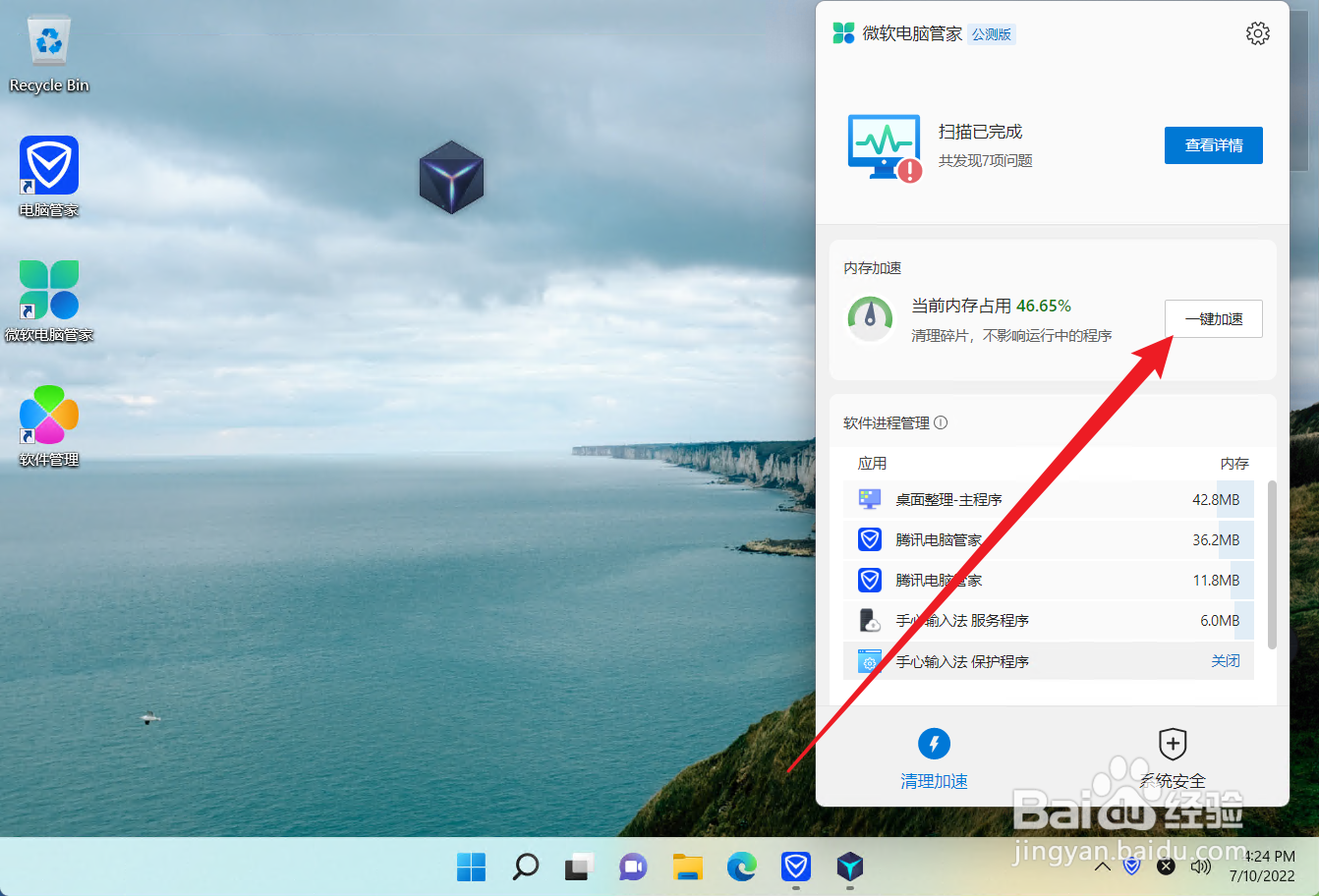Click the shield icon in the system tray
Viewport: 1319px width, 896px height.
click(1132, 867)
